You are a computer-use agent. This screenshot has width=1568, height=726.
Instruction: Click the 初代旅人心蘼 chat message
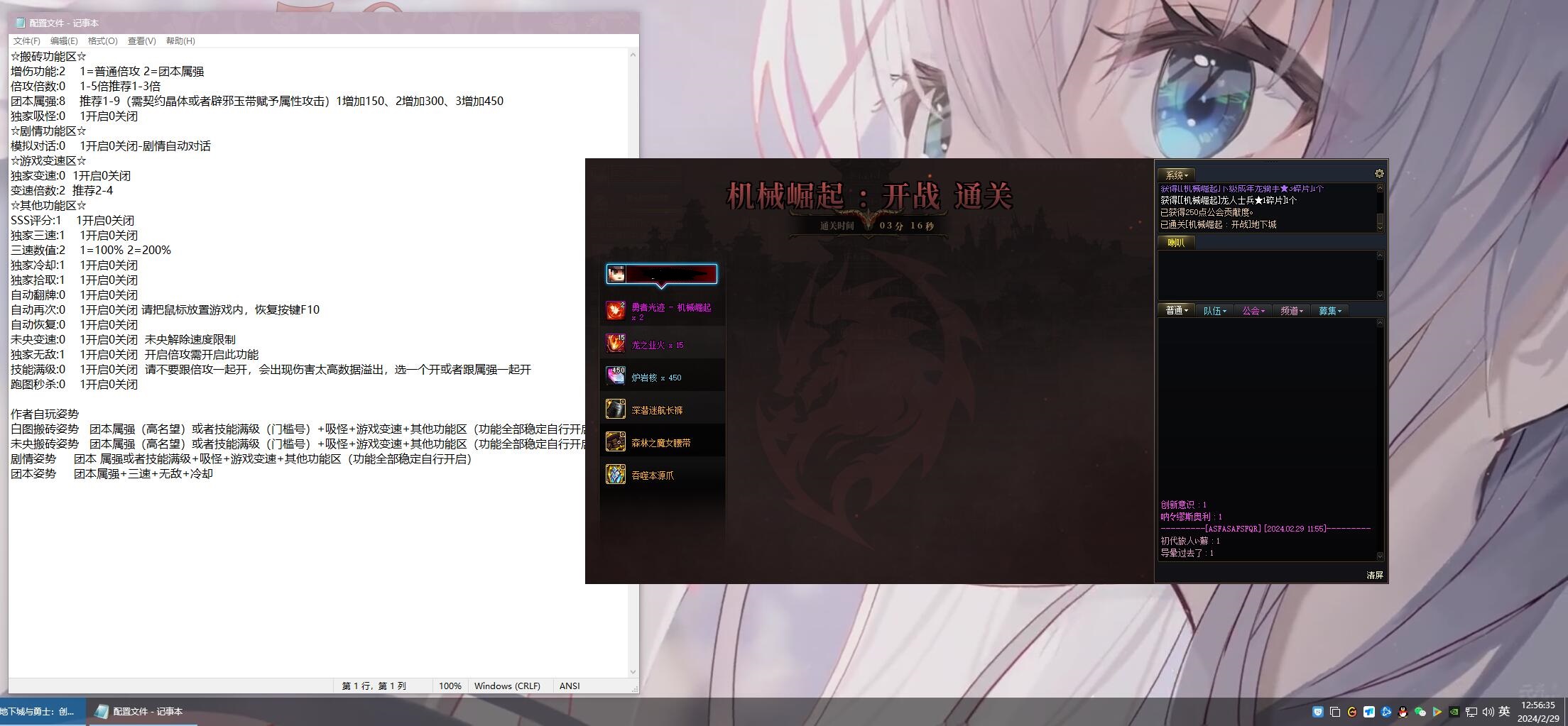[x=1190, y=541]
